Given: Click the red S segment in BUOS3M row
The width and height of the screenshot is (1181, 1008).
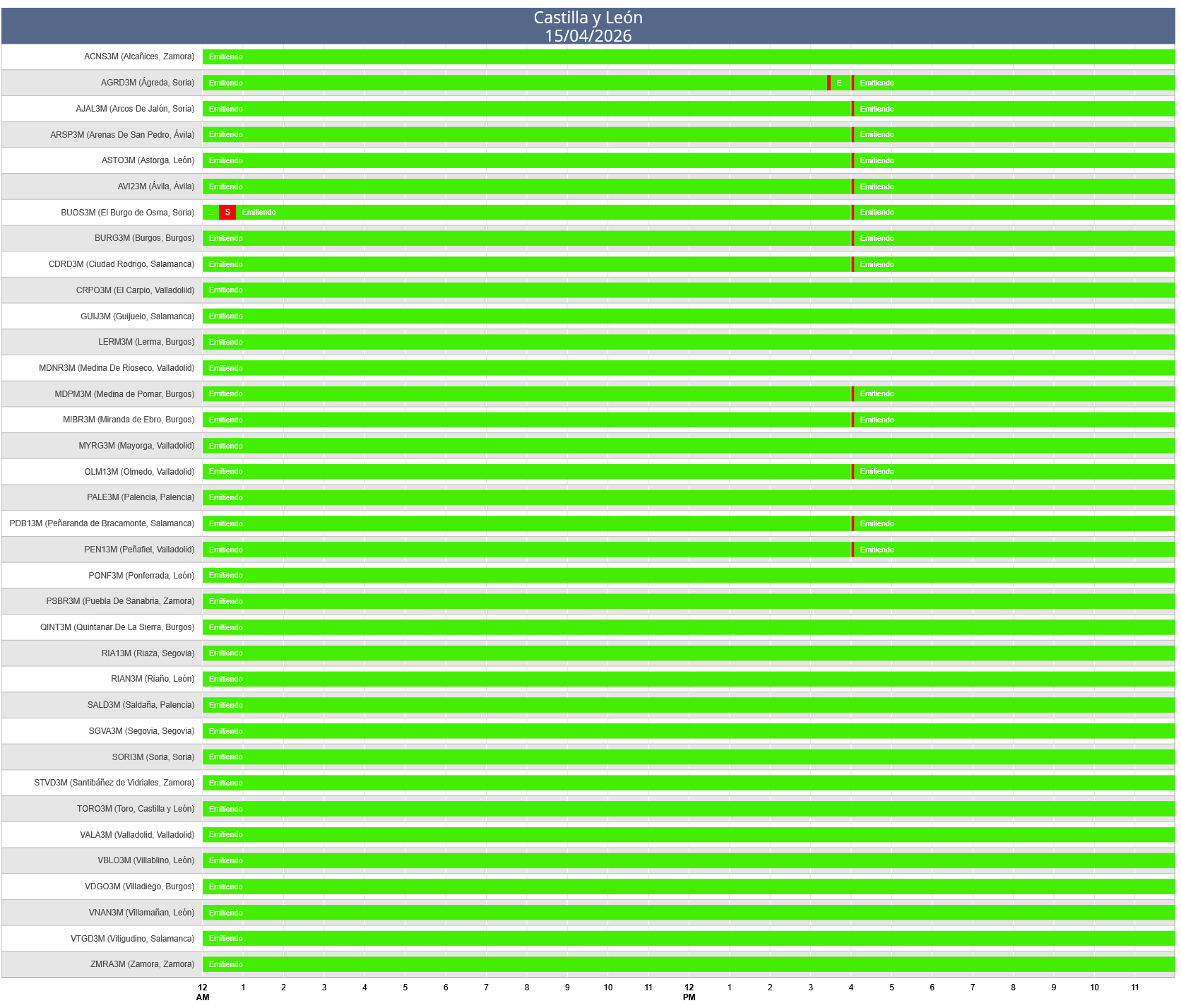Looking at the screenshot, I should 227,213.
